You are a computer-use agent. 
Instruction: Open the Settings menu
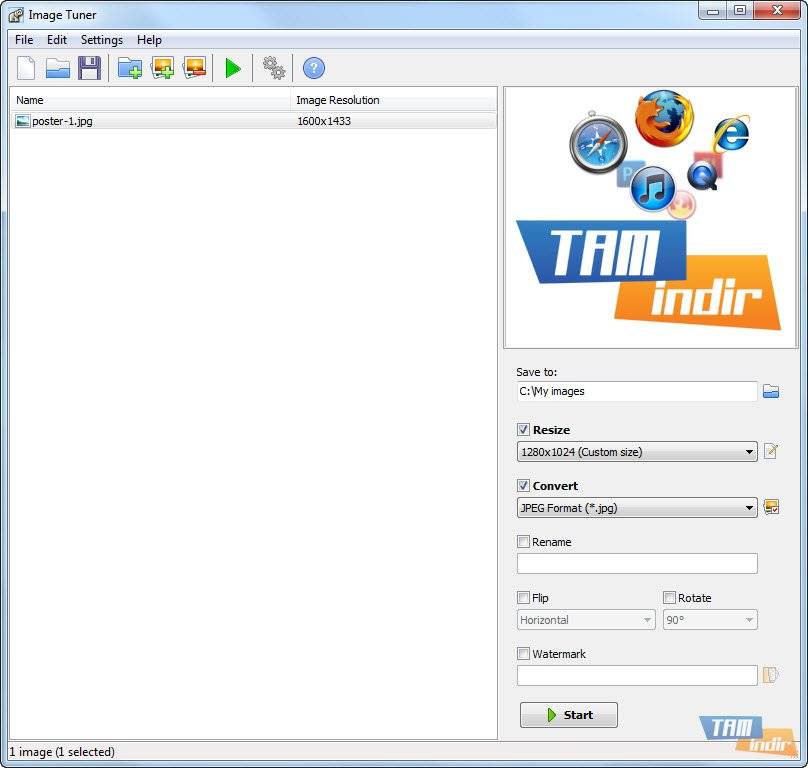pos(101,40)
